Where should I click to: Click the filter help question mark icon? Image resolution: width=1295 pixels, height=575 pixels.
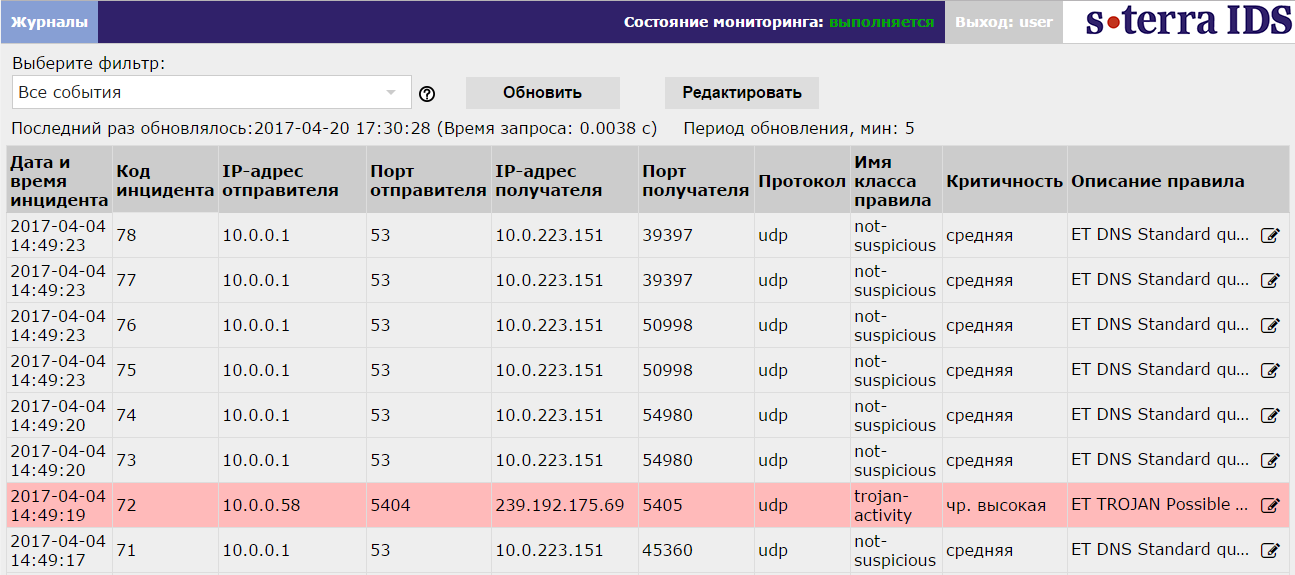point(427,94)
